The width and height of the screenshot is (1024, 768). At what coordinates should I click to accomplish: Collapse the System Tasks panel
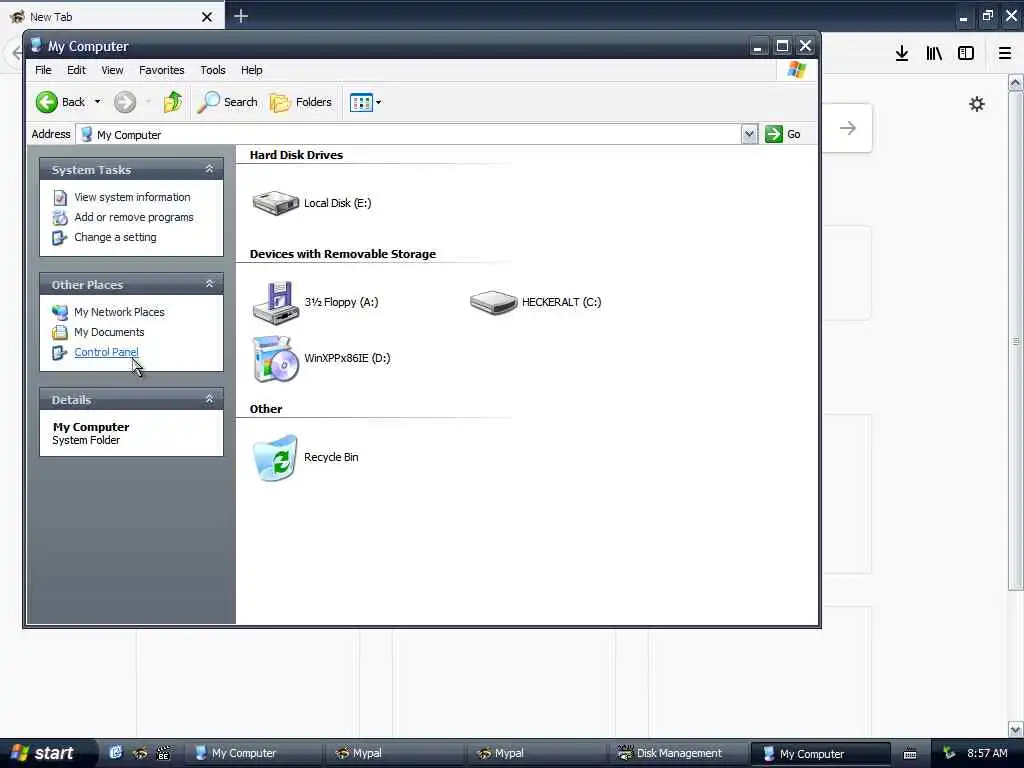point(209,169)
